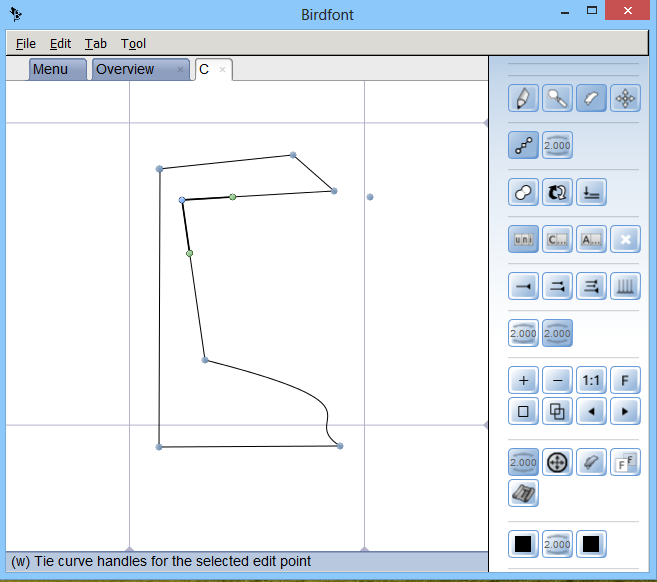This screenshot has width=657, height=582.
Task: Click the isolated edit point right of the glyph
Action: coord(370,197)
